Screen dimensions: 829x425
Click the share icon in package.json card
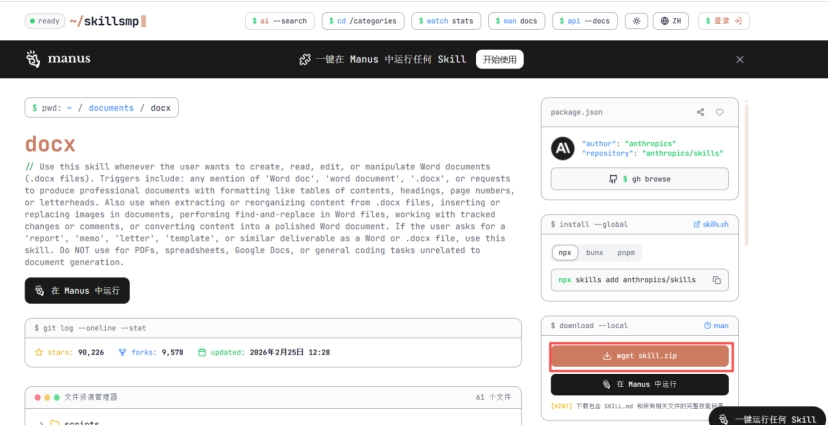click(x=701, y=112)
